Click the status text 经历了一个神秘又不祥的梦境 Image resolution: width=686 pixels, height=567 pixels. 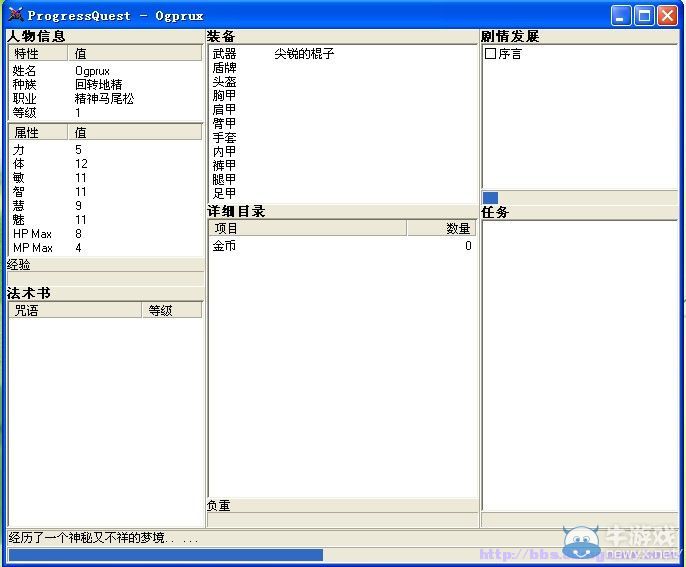(103, 537)
